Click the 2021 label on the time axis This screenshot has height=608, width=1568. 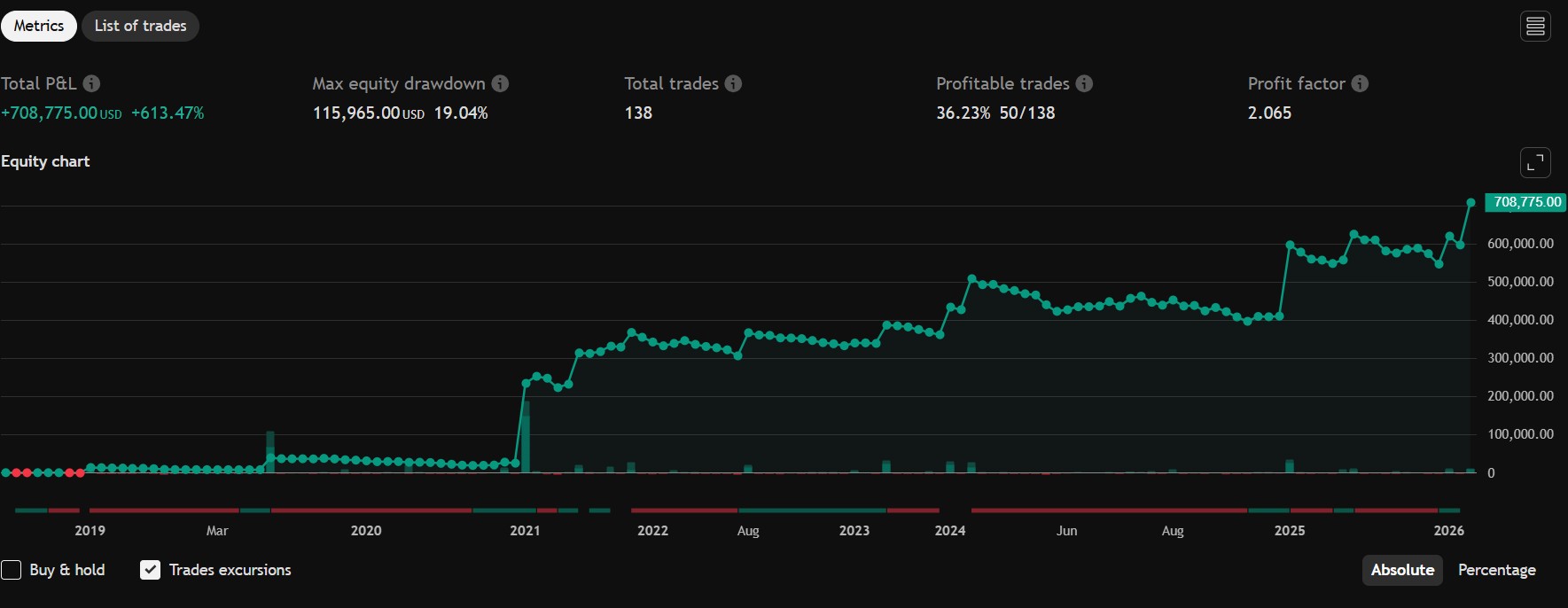point(525,530)
